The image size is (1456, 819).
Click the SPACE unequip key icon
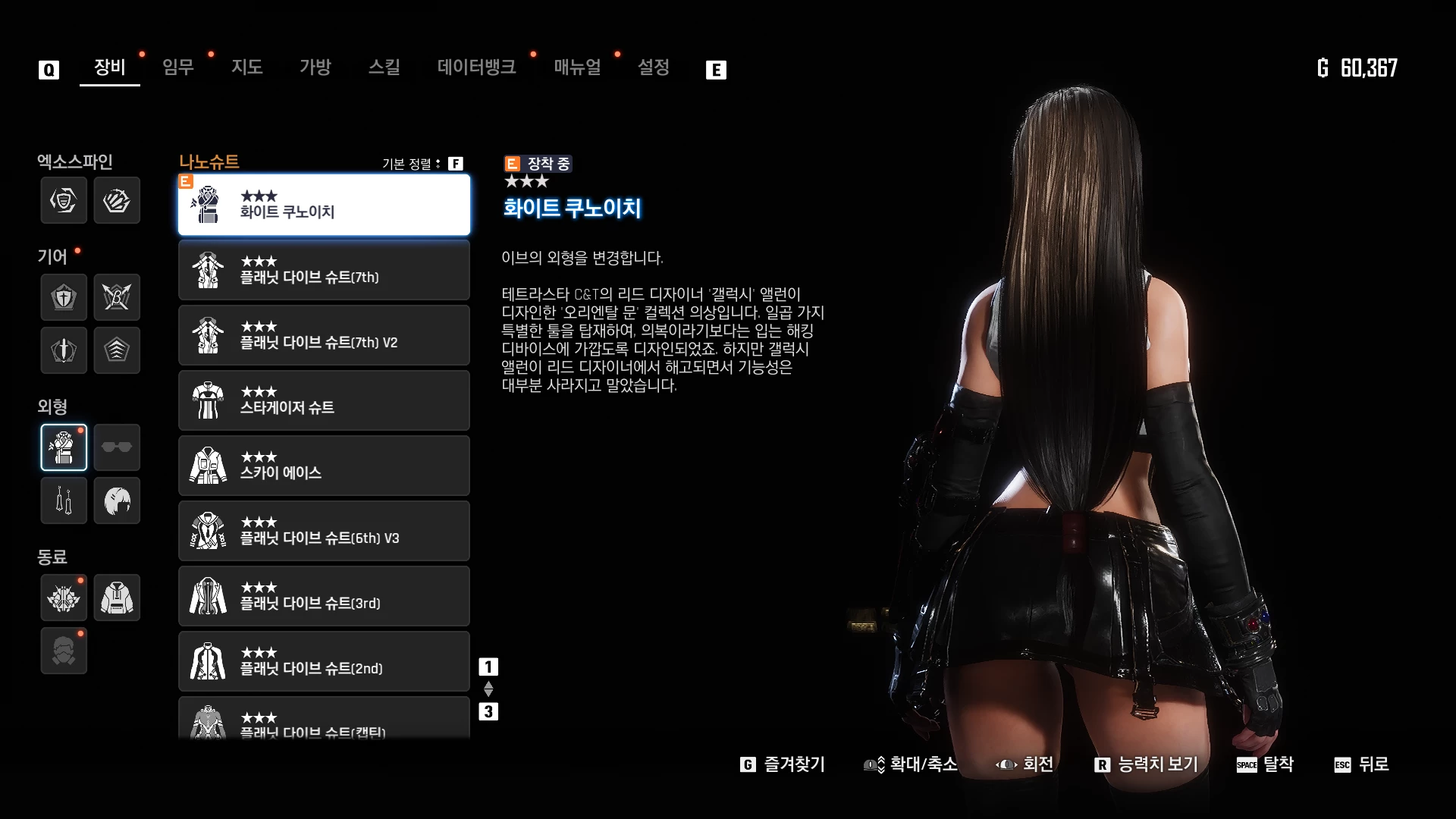click(1247, 765)
